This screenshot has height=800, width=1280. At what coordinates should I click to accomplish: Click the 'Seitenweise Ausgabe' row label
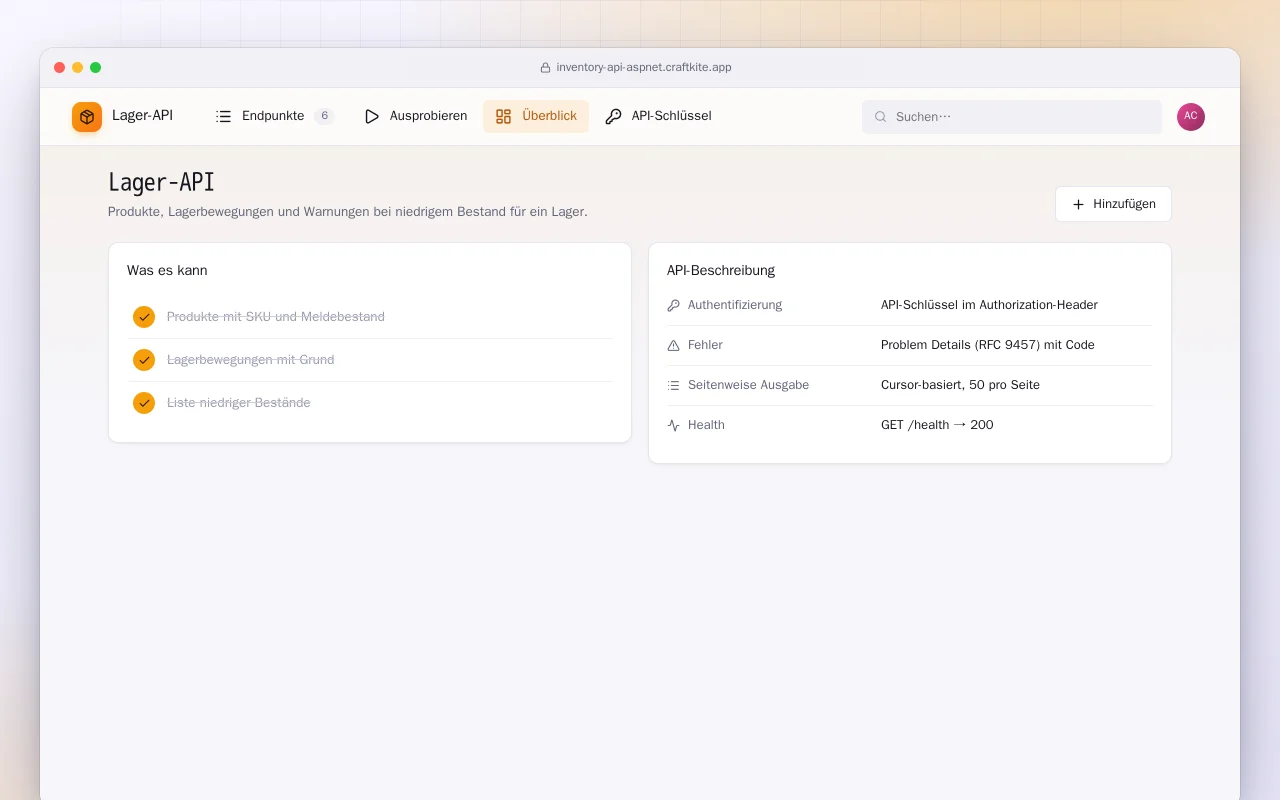click(748, 385)
